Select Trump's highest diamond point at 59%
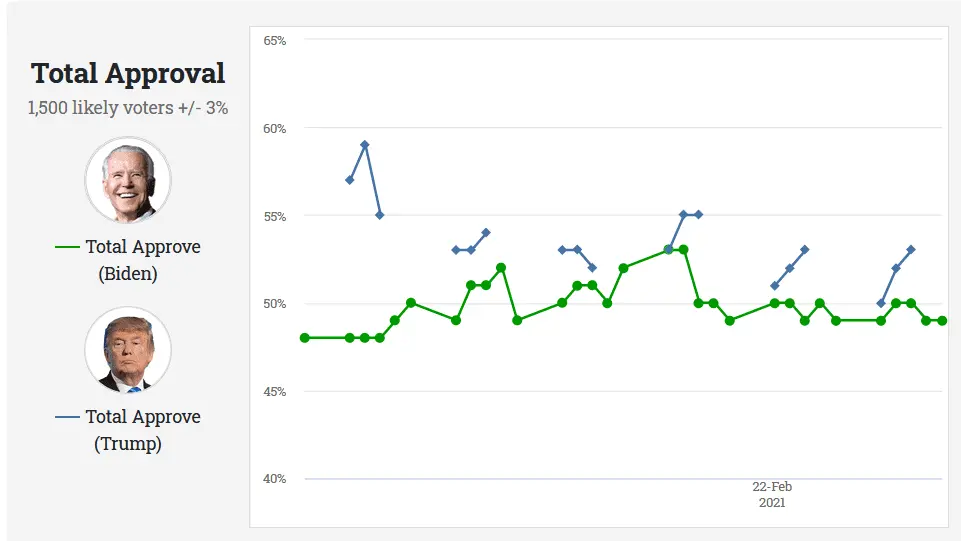Image resolution: width=961 pixels, height=541 pixels. (365, 145)
